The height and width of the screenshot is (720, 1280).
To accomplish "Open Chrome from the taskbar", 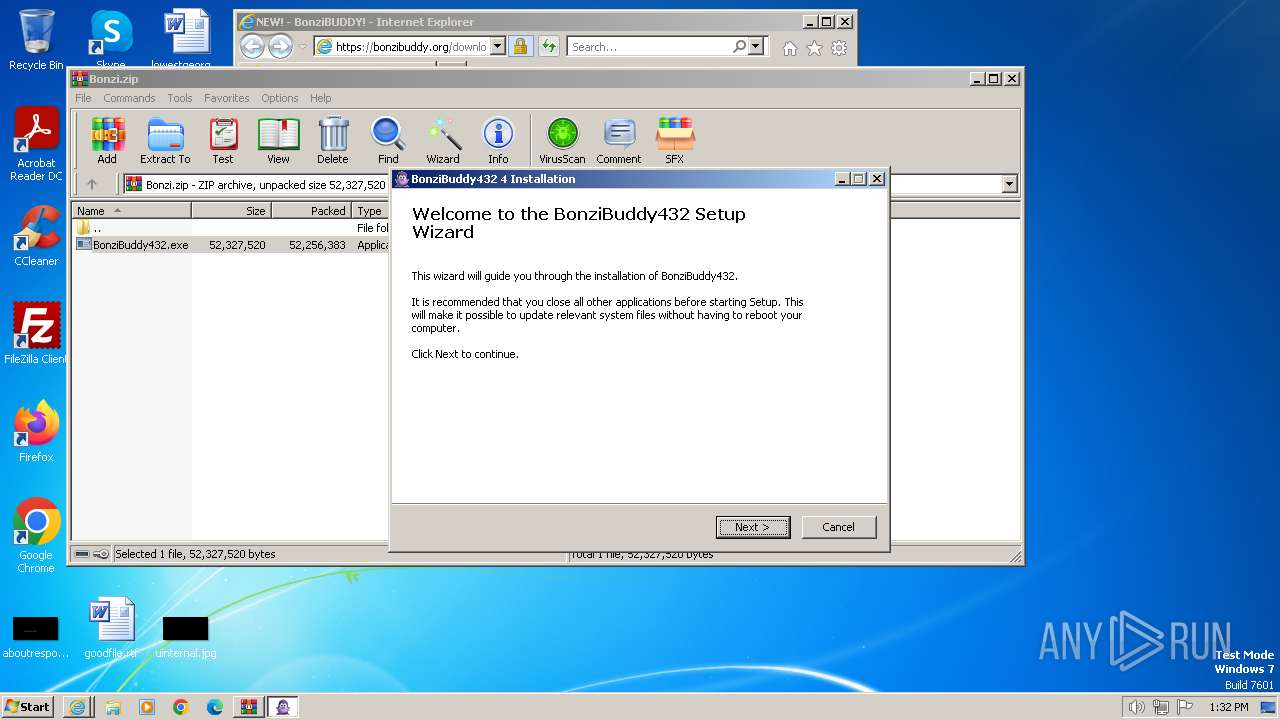I will pyautogui.click(x=180, y=707).
